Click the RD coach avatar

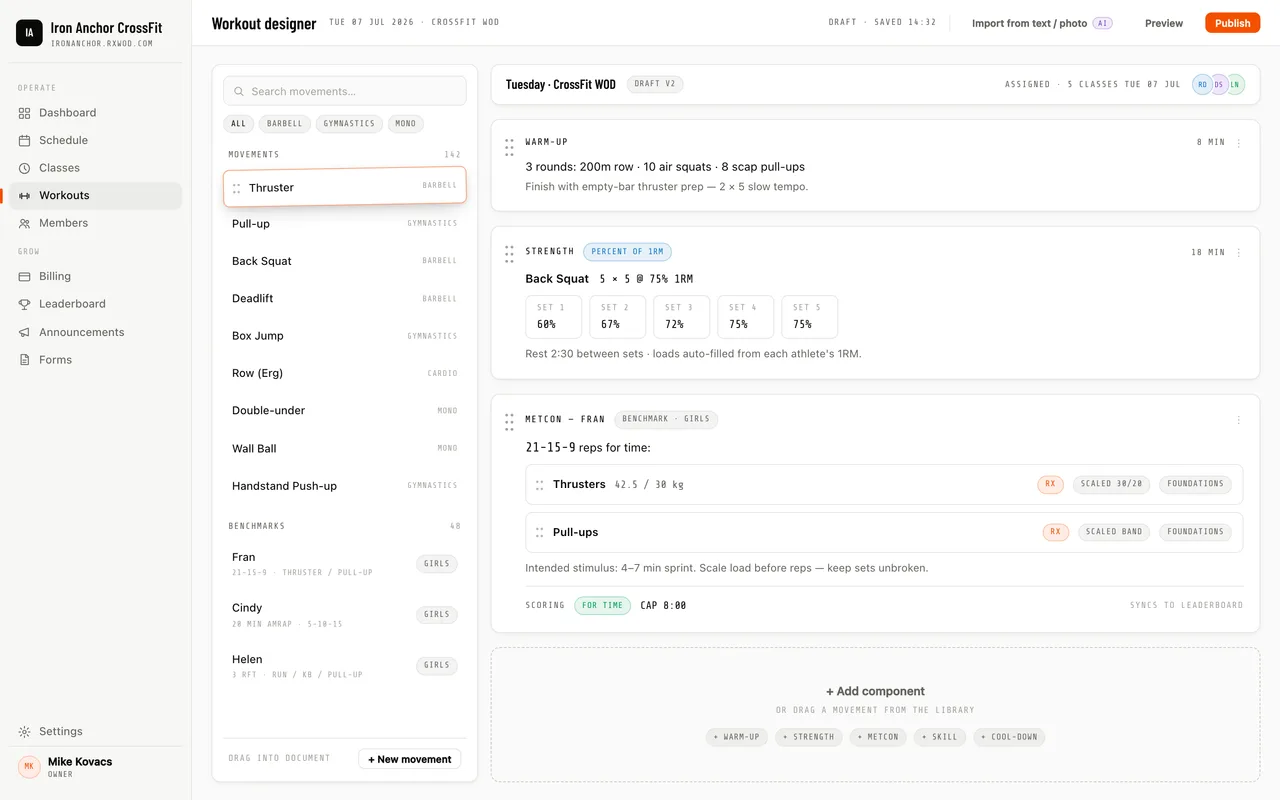click(1202, 85)
